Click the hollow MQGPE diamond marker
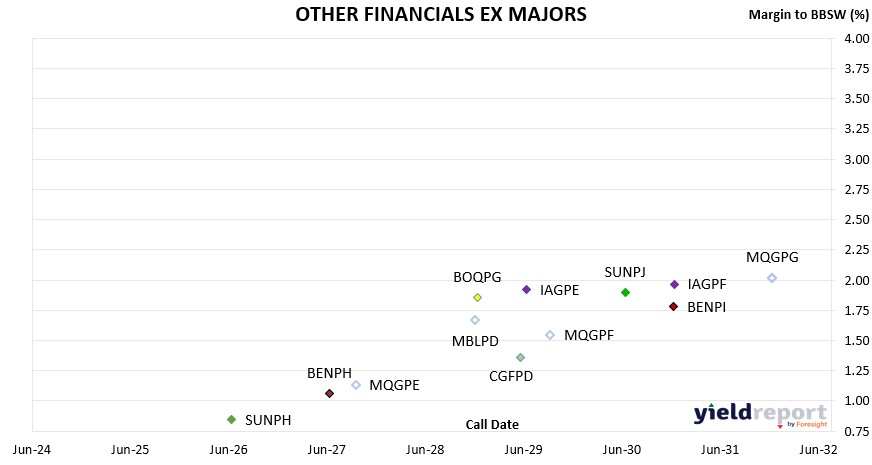 (356, 385)
